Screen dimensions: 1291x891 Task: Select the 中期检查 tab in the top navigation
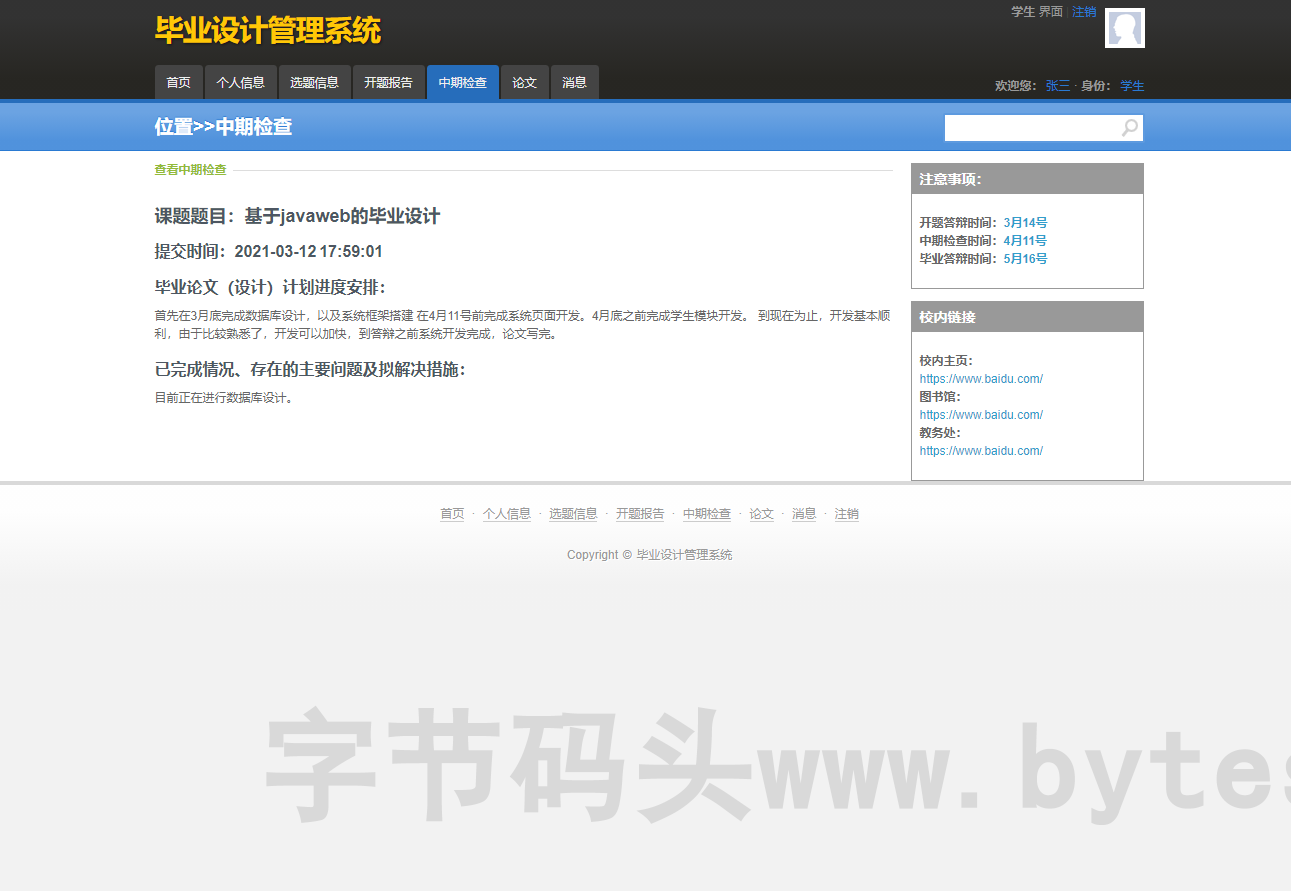pyautogui.click(x=463, y=82)
